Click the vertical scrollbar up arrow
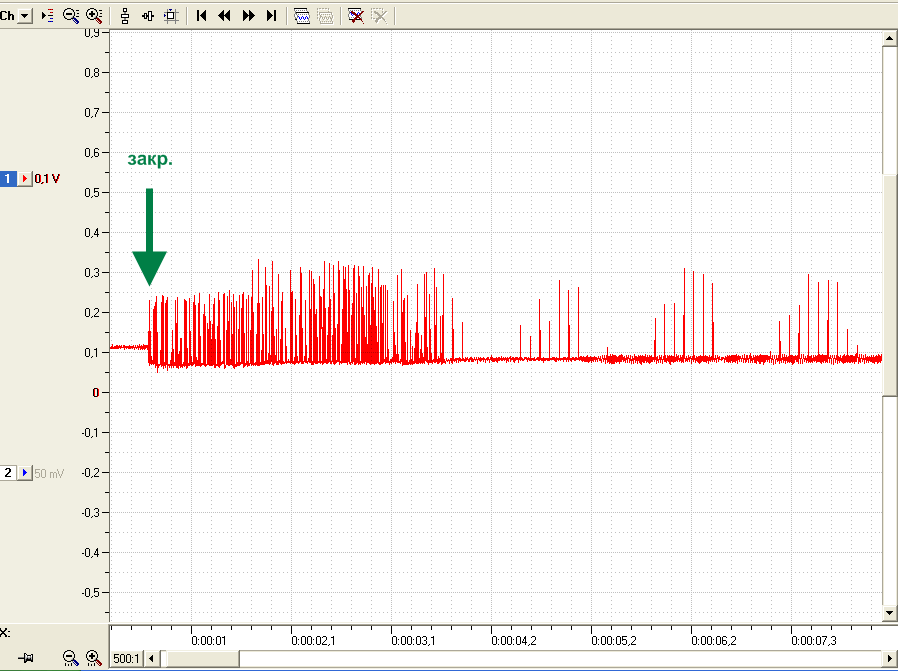Viewport: 898px width, 671px height. 889,39
